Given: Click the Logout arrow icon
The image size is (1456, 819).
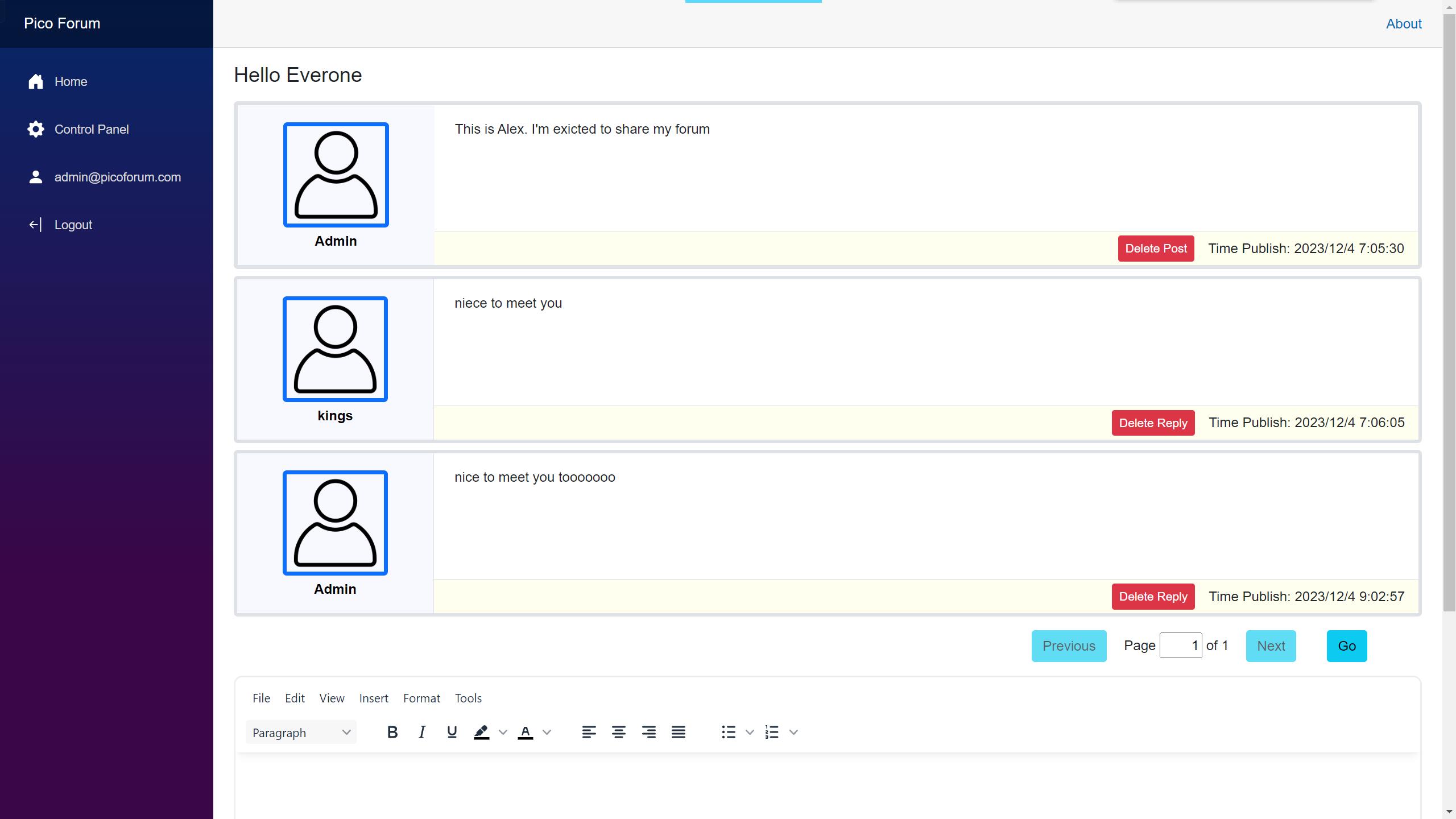Looking at the screenshot, I should coord(35,225).
